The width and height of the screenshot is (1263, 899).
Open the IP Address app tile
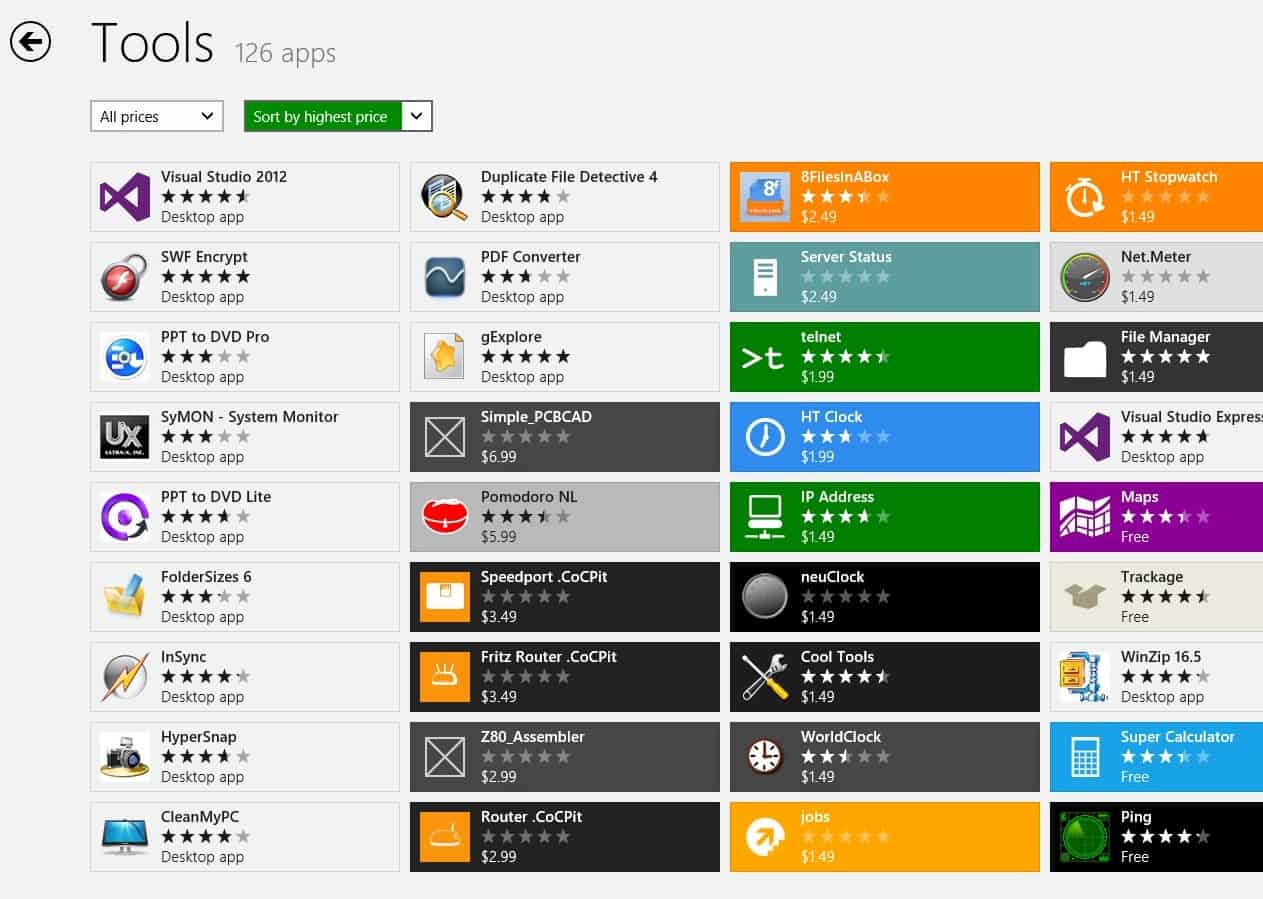pyautogui.click(x=884, y=517)
